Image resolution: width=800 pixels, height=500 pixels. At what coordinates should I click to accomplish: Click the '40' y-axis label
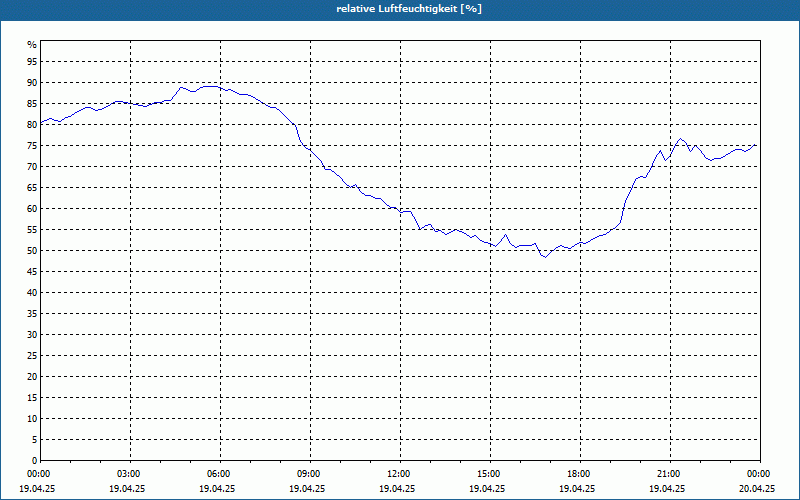[32, 293]
